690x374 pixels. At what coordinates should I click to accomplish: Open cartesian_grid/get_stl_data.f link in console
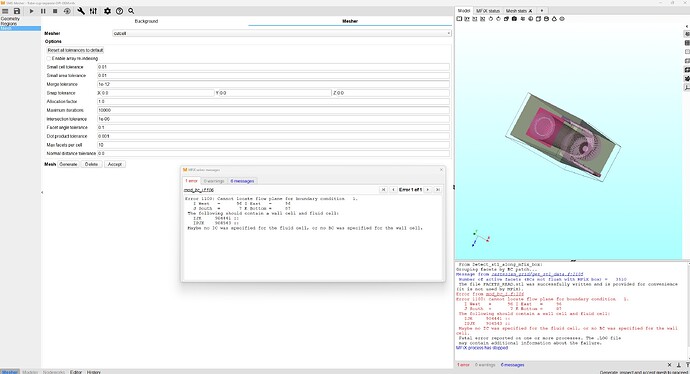(x=537, y=274)
